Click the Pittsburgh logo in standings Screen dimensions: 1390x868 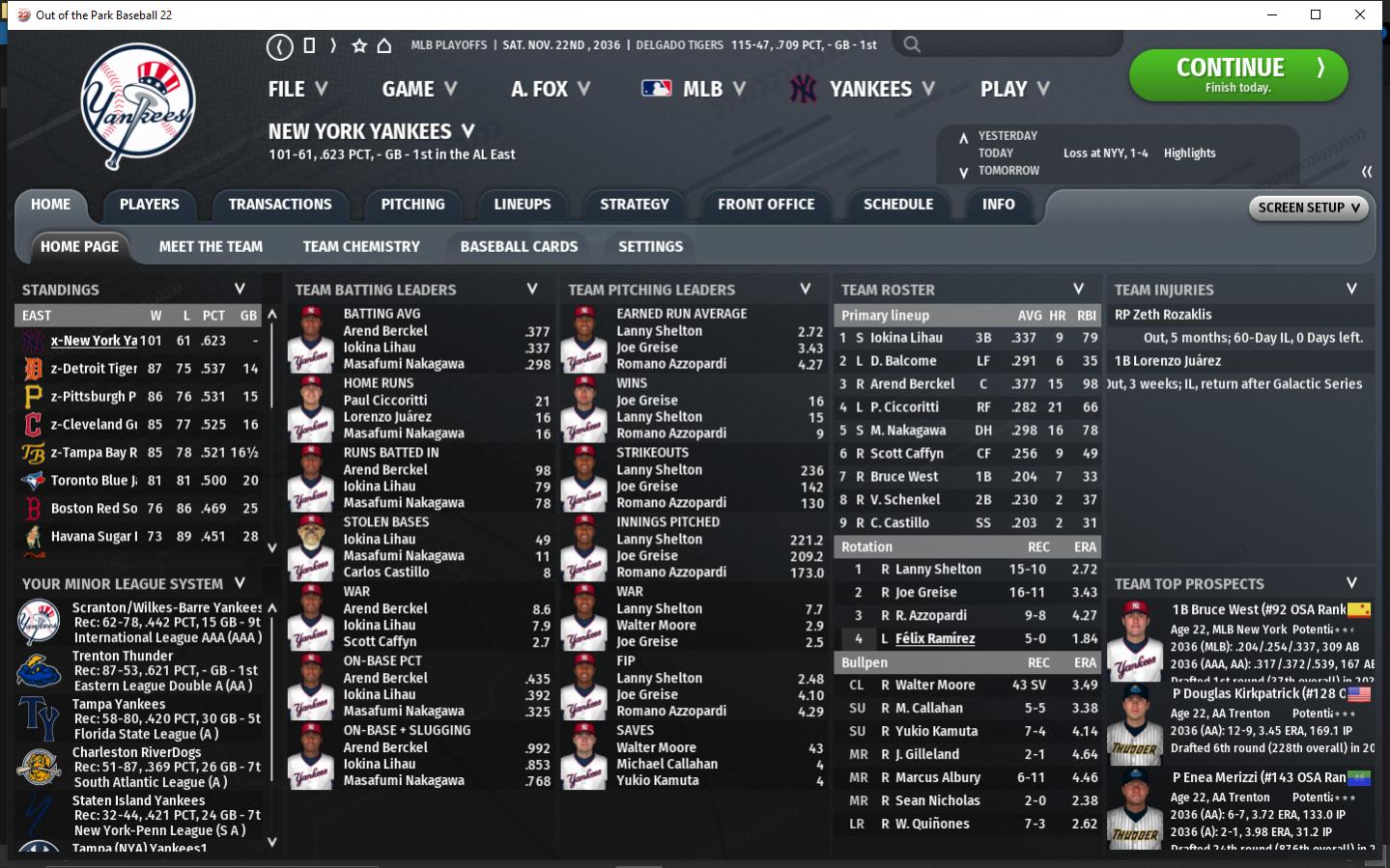coord(33,397)
